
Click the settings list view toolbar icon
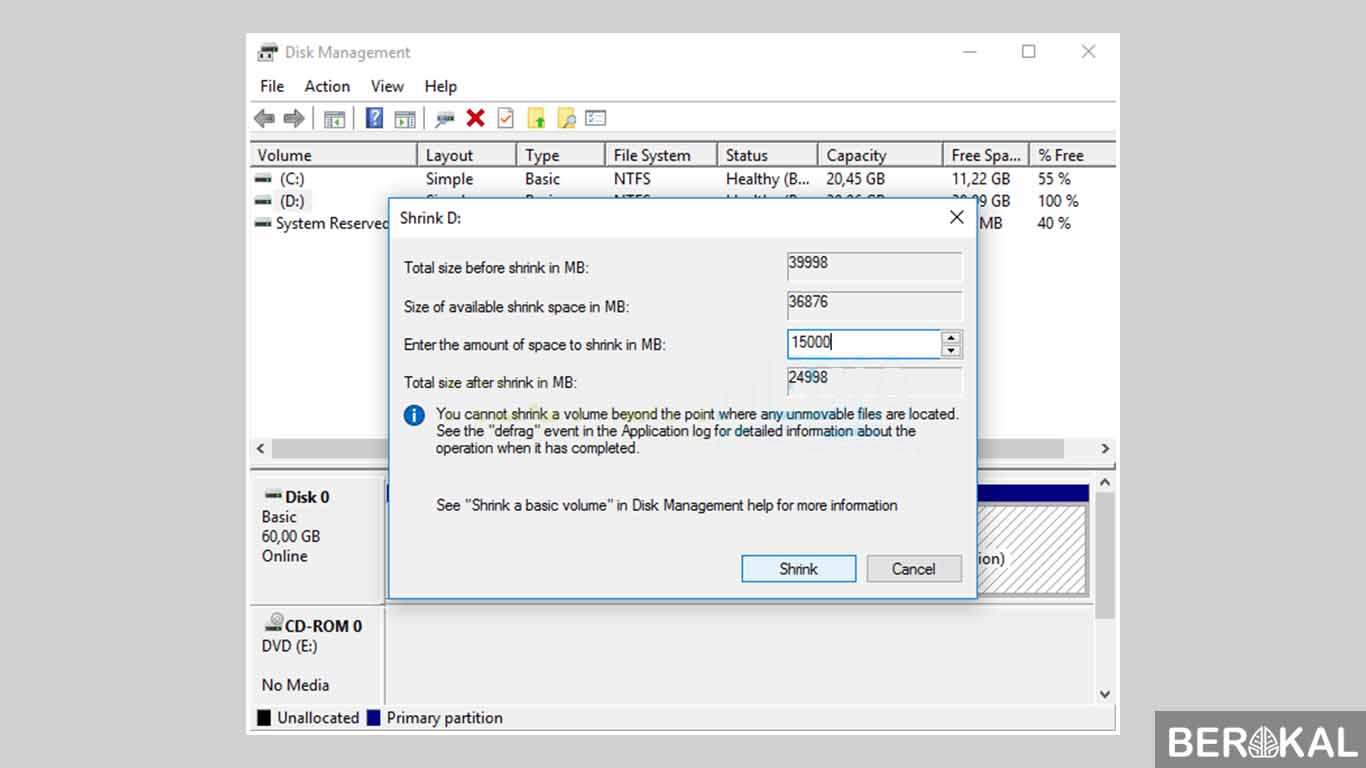click(596, 118)
